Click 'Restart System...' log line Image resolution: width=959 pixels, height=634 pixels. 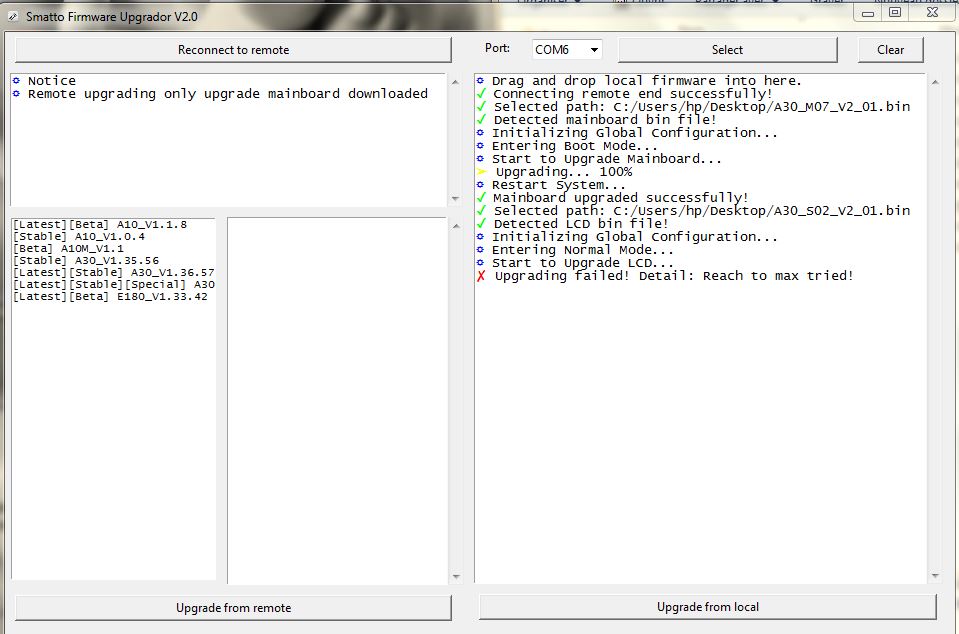tap(558, 185)
